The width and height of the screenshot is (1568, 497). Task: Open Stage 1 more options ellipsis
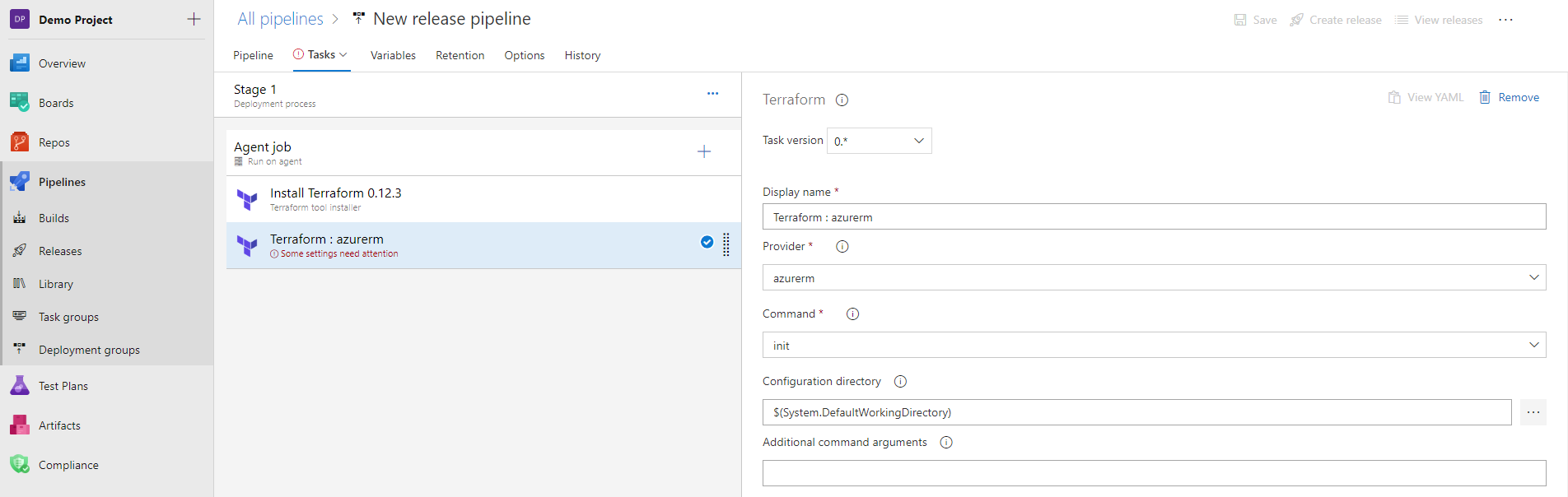tap(713, 94)
